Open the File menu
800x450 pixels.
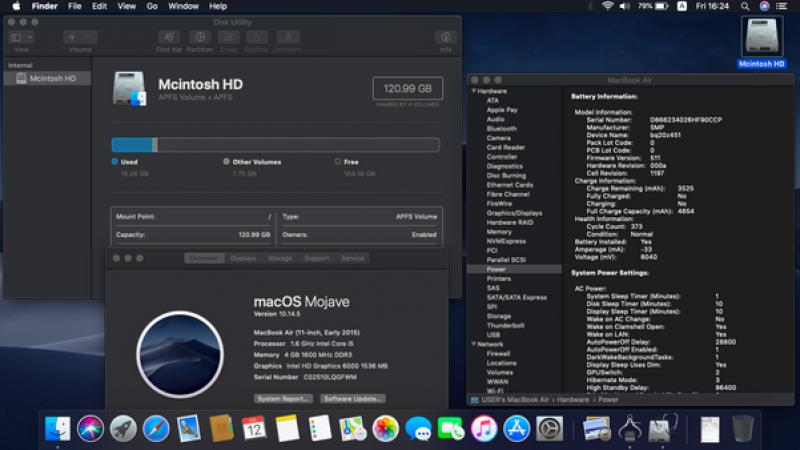[x=74, y=6]
